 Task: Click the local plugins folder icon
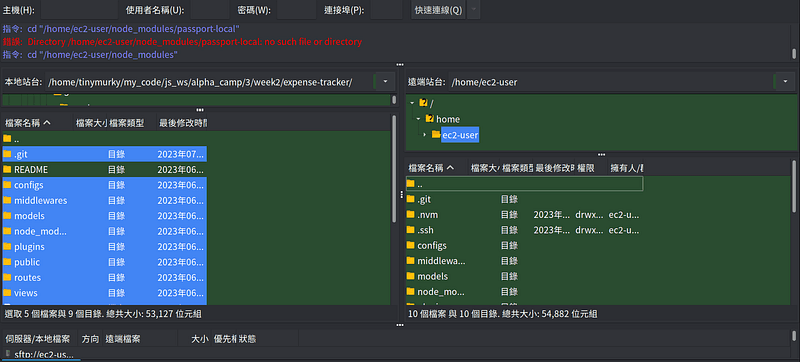pos(7,247)
